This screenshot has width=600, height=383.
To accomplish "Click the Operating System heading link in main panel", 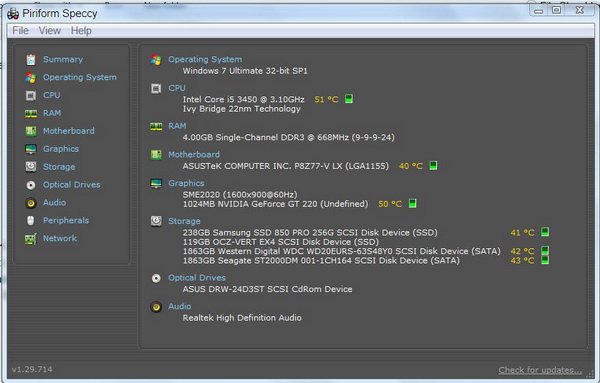I will pyautogui.click(x=205, y=60).
